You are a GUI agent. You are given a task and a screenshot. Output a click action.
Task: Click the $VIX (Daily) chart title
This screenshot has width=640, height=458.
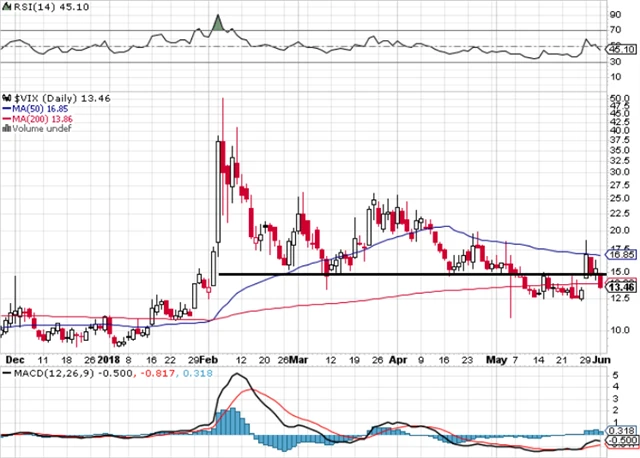pos(42,99)
